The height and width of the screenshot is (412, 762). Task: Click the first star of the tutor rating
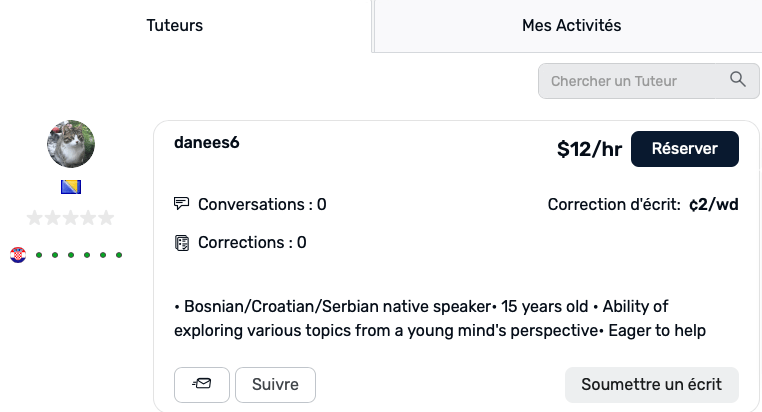35,217
